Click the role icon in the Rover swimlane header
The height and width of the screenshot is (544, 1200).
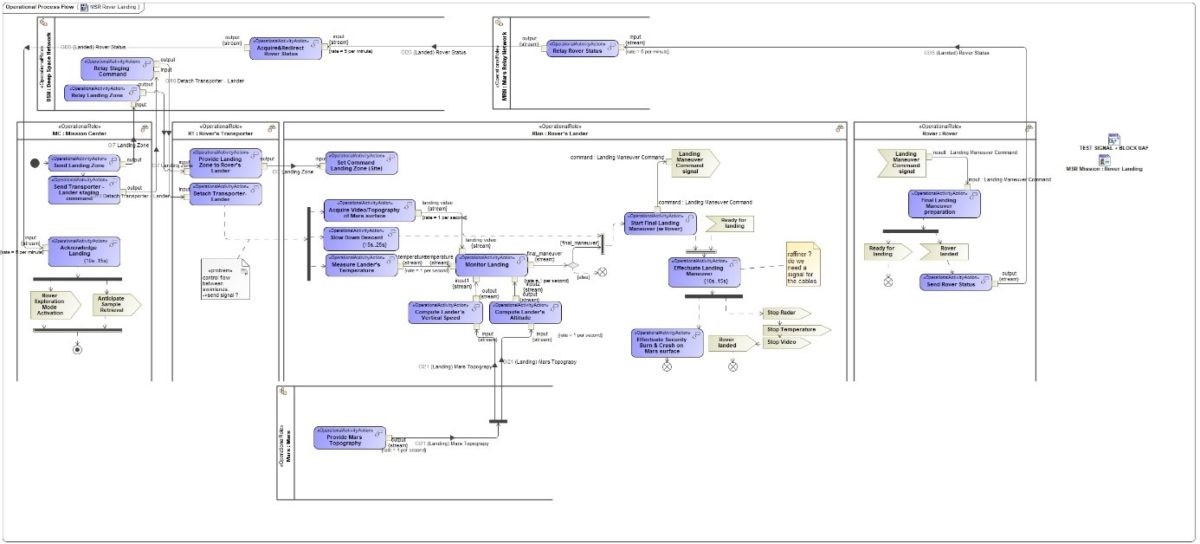point(1028,127)
